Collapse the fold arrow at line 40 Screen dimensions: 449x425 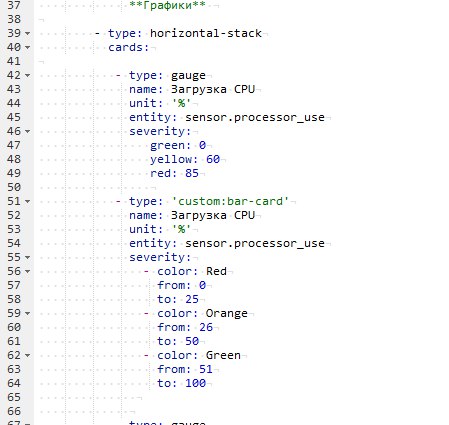28,47
